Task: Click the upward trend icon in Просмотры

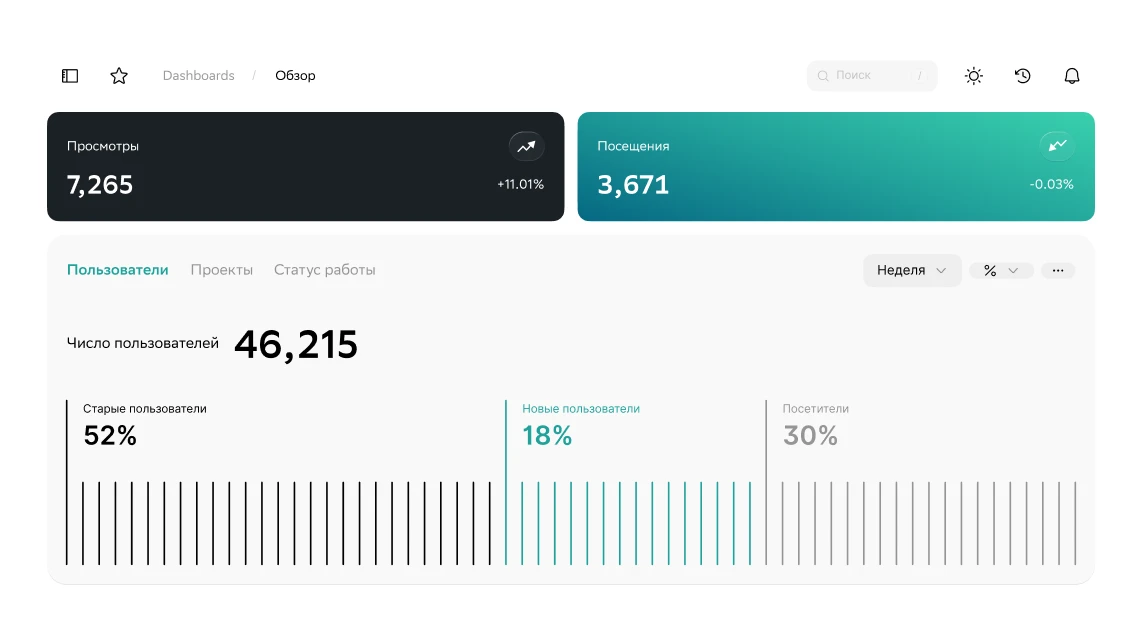Action: 527,146
